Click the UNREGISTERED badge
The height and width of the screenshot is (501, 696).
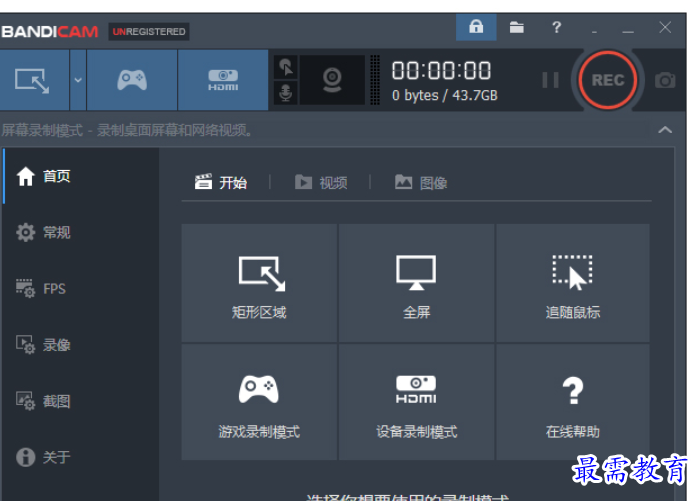pyautogui.click(x=149, y=32)
